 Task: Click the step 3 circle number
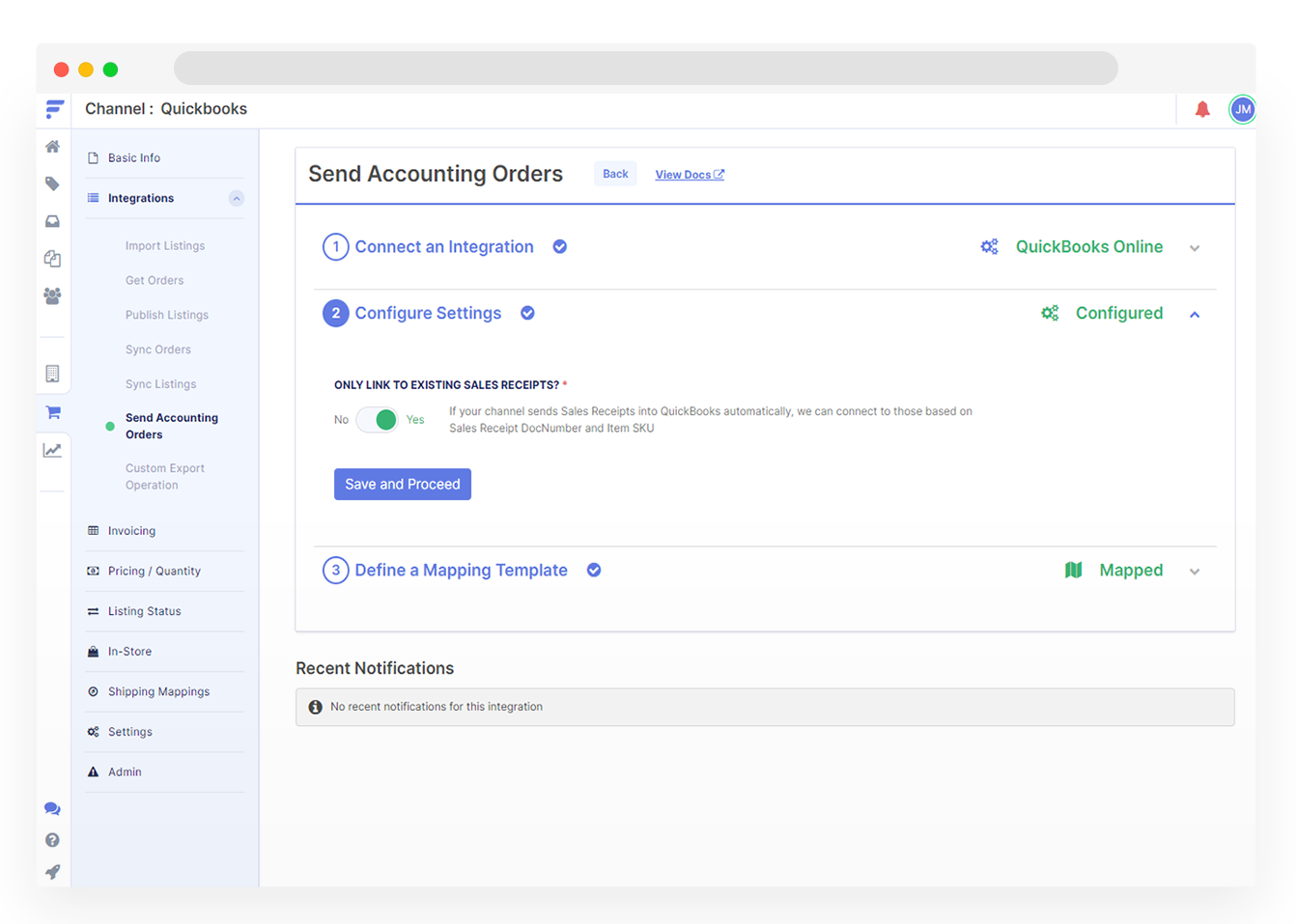click(x=335, y=570)
